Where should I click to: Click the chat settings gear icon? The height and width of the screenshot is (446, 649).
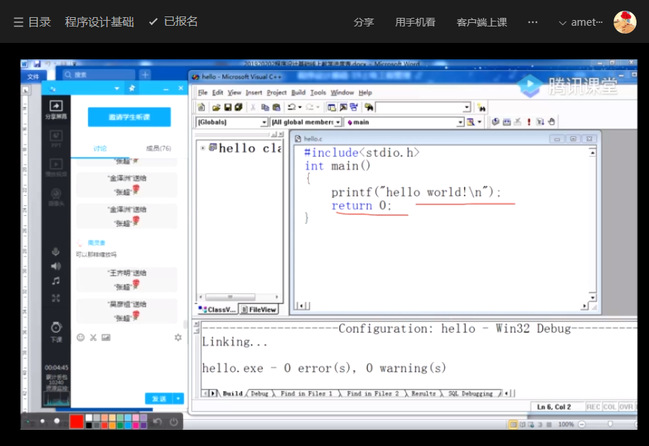pyautogui.click(x=178, y=337)
